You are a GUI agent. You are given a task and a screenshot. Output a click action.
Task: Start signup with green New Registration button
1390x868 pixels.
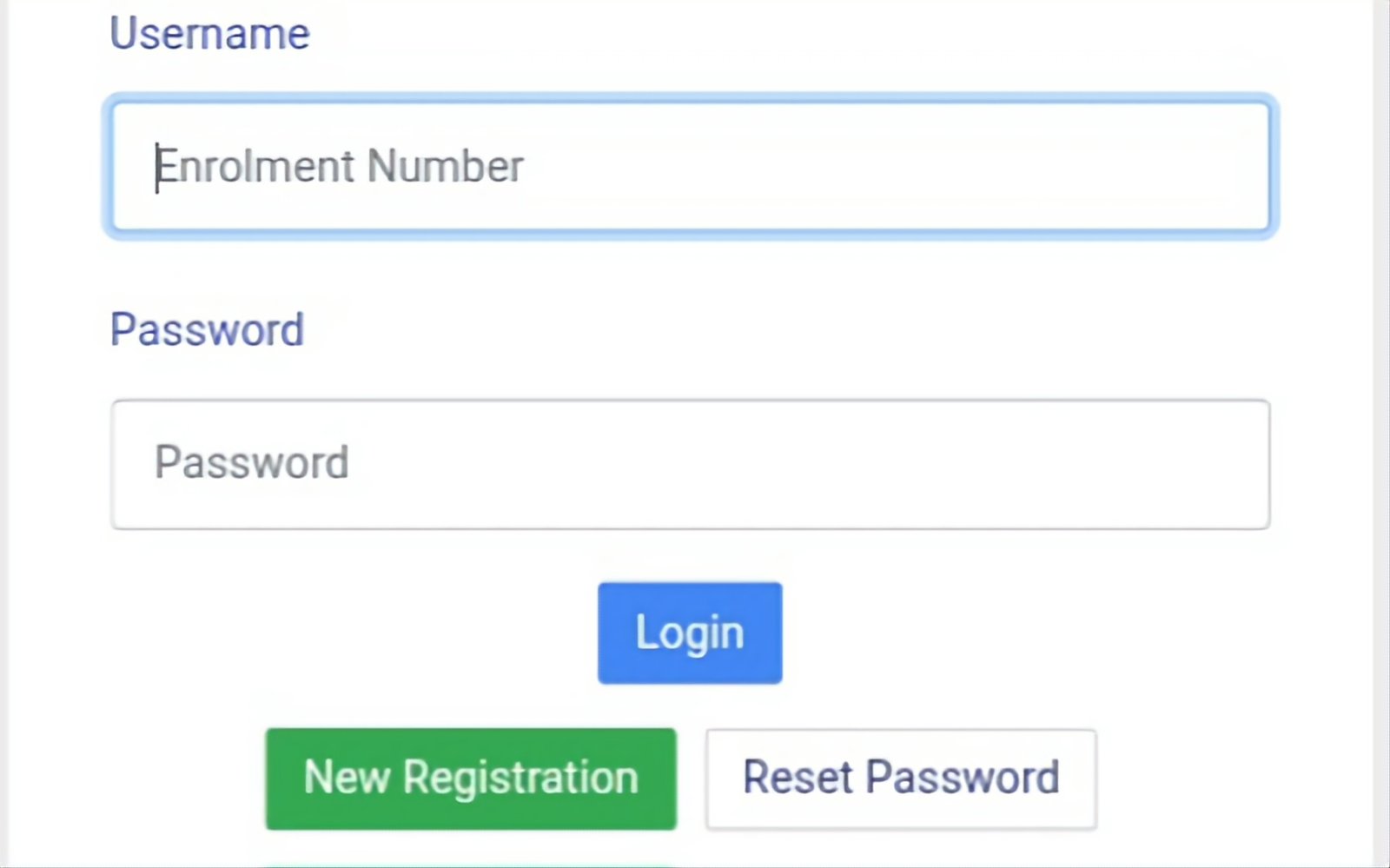[x=471, y=779]
